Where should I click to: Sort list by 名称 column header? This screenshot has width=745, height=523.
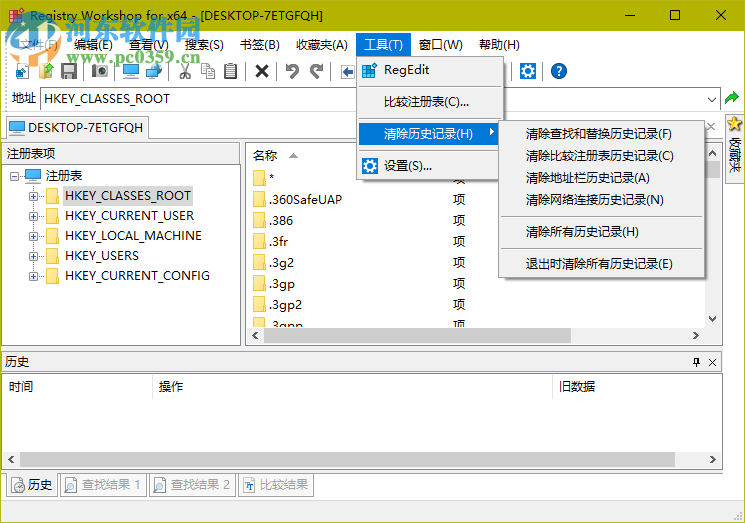point(265,156)
